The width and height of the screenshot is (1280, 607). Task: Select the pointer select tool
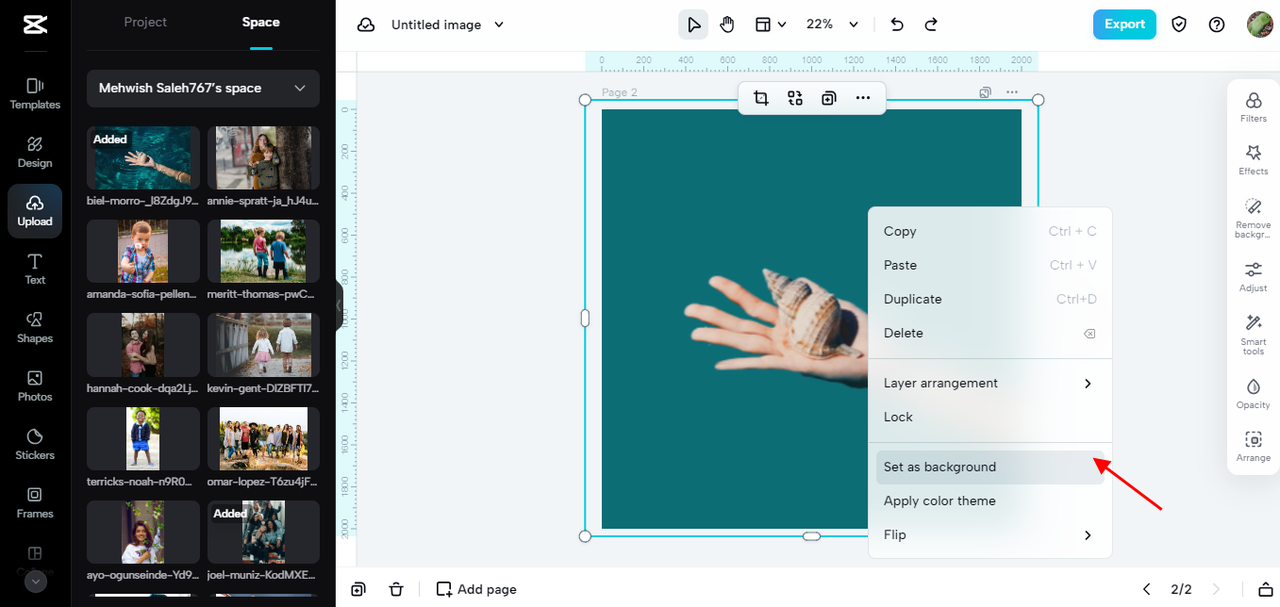click(x=693, y=25)
